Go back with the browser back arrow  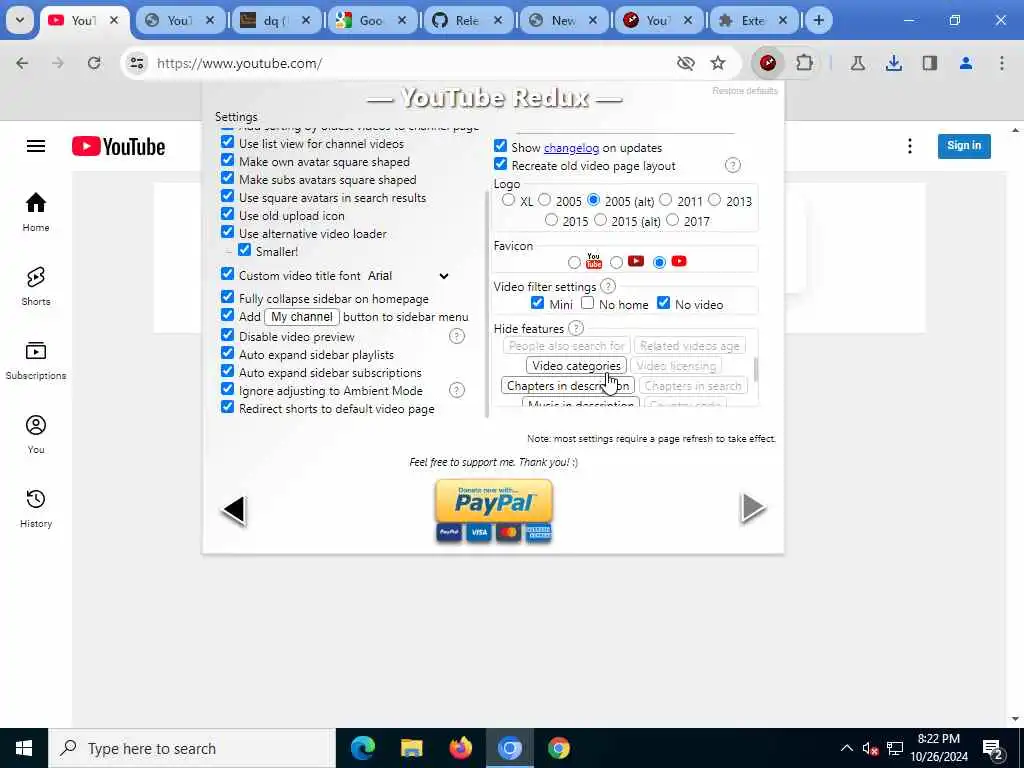22,63
